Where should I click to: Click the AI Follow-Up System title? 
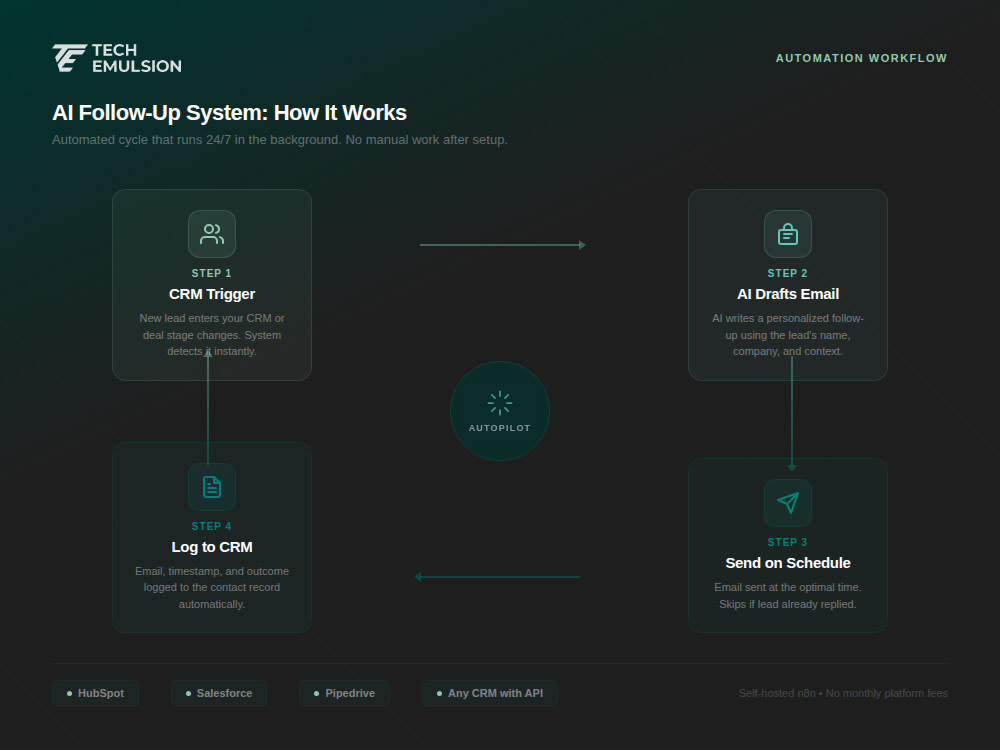coord(230,113)
